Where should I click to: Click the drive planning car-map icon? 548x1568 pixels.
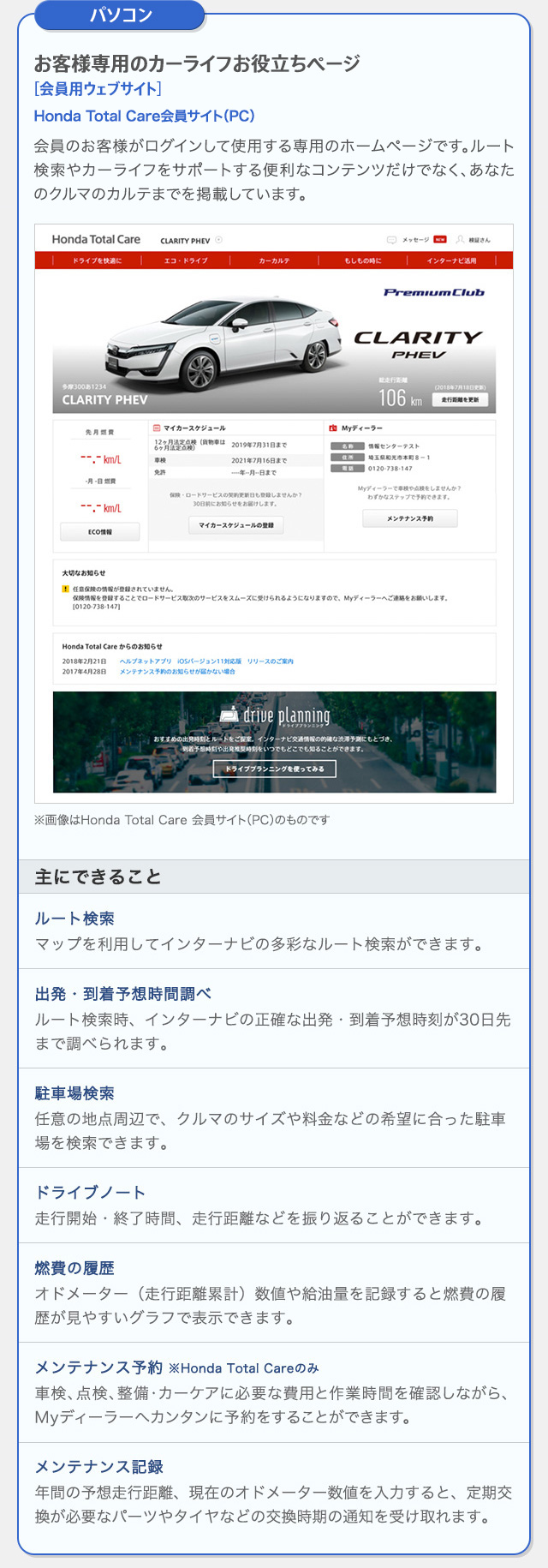pyautogui.click(x=229, y=715)
